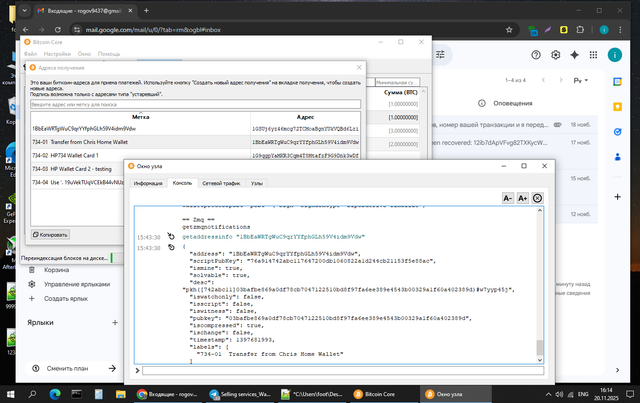
Task: Open Google apps grid icon
Action: 593,55
